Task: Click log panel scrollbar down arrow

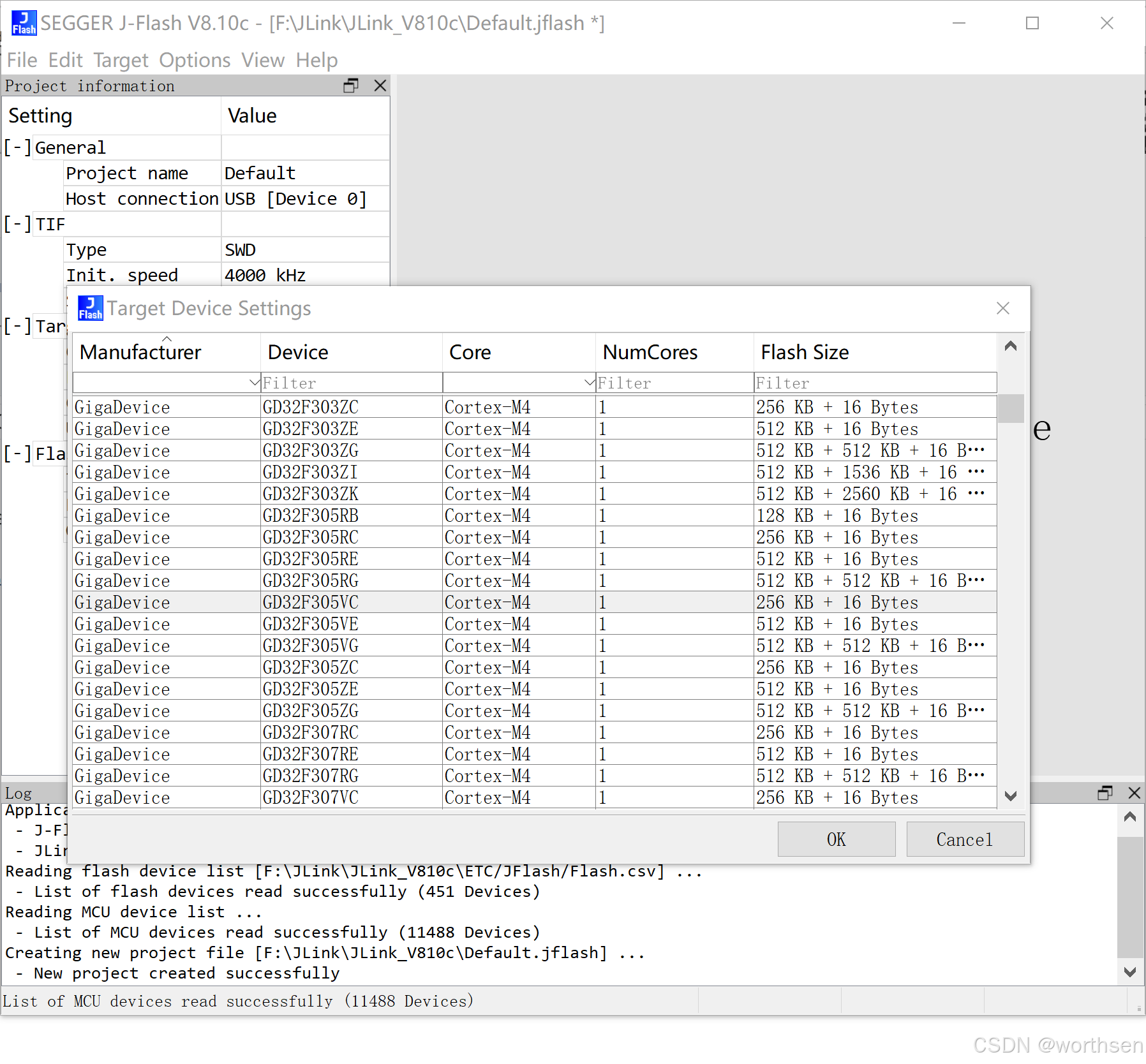Action: 1130,972
